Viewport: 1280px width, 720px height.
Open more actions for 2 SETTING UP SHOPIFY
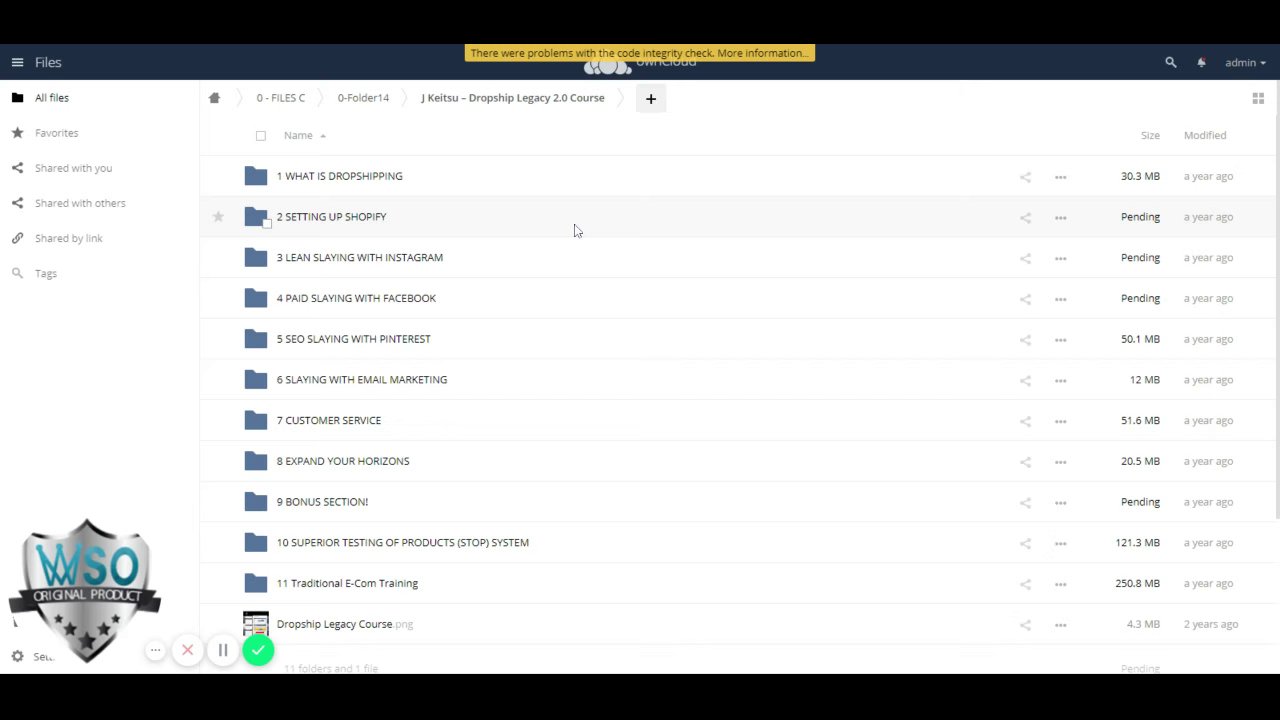click(1060, 217)
